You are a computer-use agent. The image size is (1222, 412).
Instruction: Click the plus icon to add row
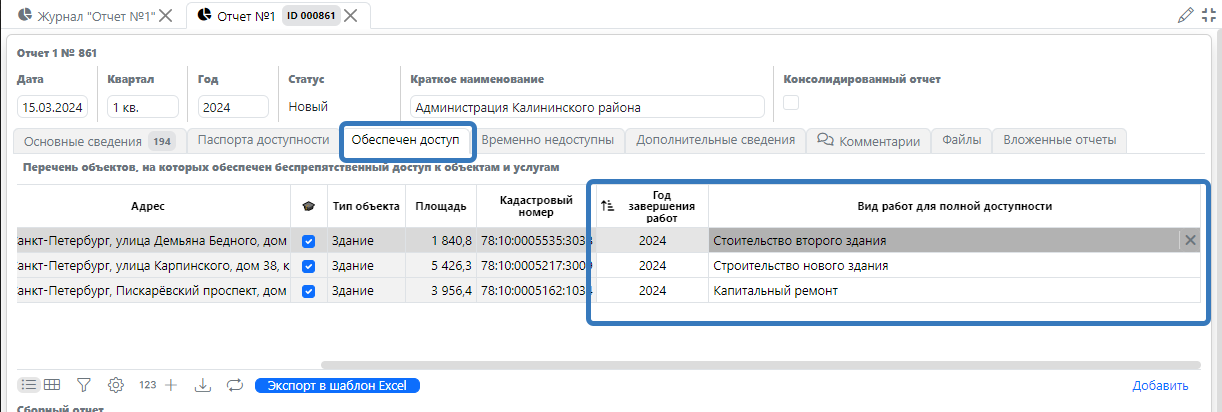pos(171,385)
